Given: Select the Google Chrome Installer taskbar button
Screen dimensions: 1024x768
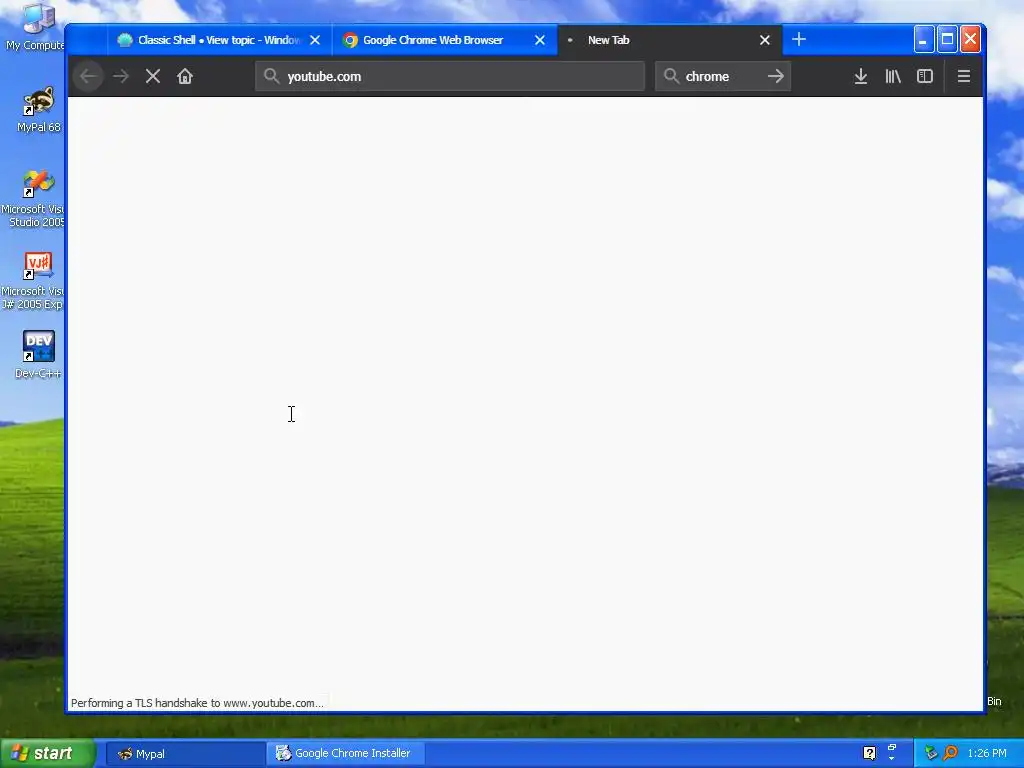Looking at the screenshot, I should point(346,754).
